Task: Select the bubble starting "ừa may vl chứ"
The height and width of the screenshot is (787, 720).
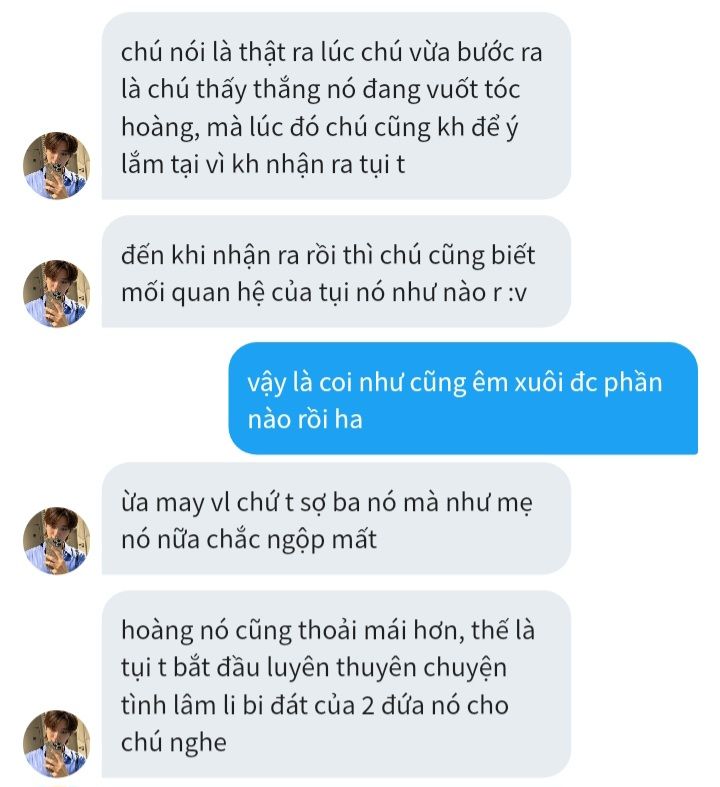Action: [336, 518]
